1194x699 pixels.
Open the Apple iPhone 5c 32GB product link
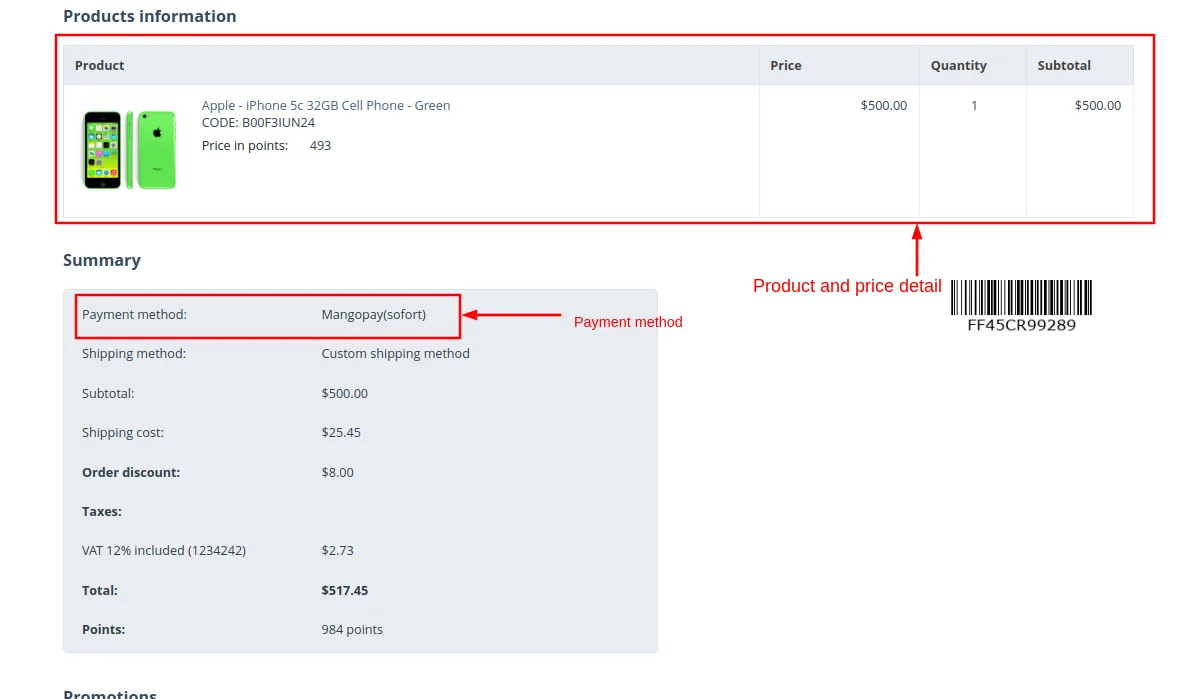(x=326, y=105)
